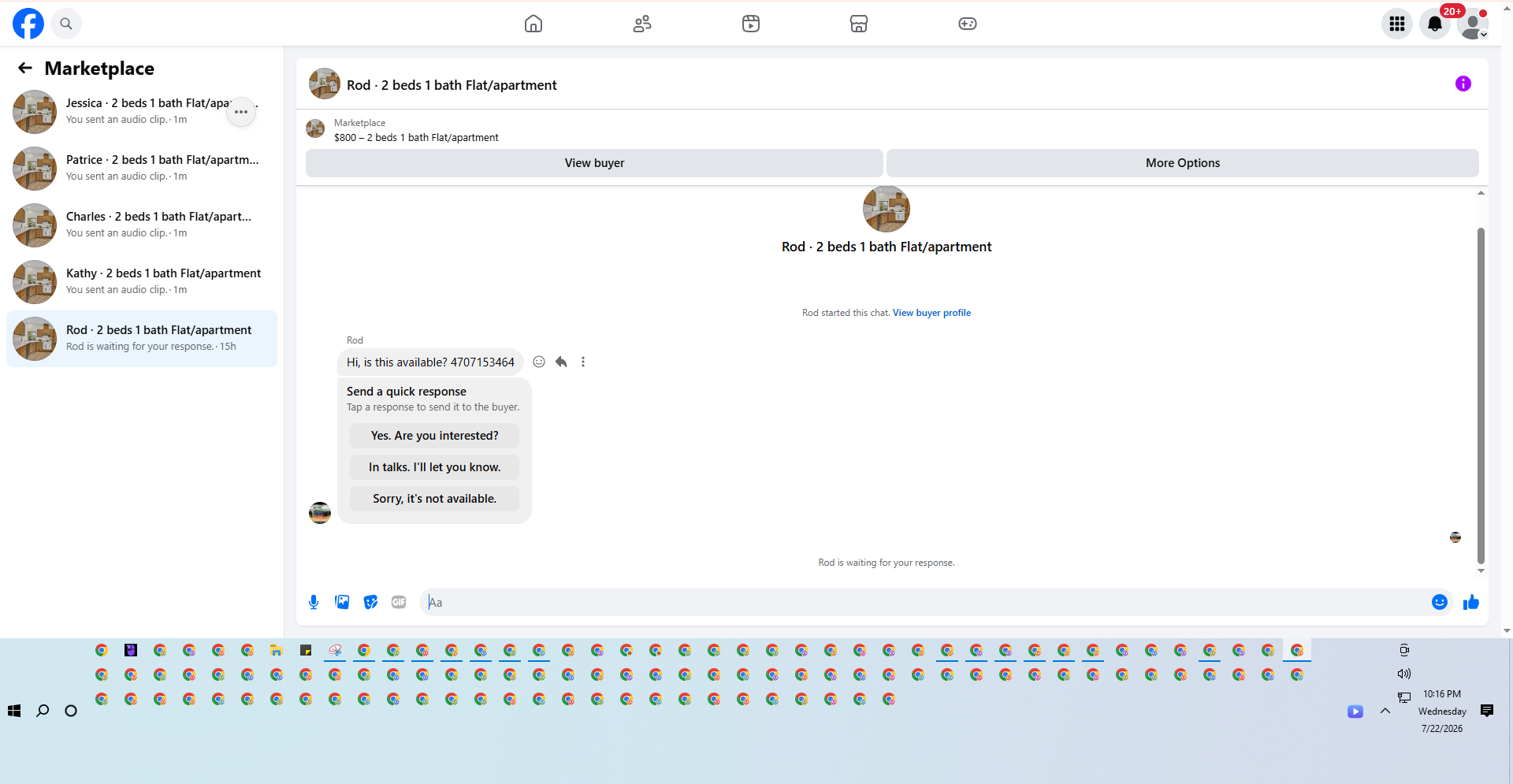Open the Marketplace storefront icon in top navigation
The height and width of the screenshot is (784, 1513).
click(x=859, y=24)
